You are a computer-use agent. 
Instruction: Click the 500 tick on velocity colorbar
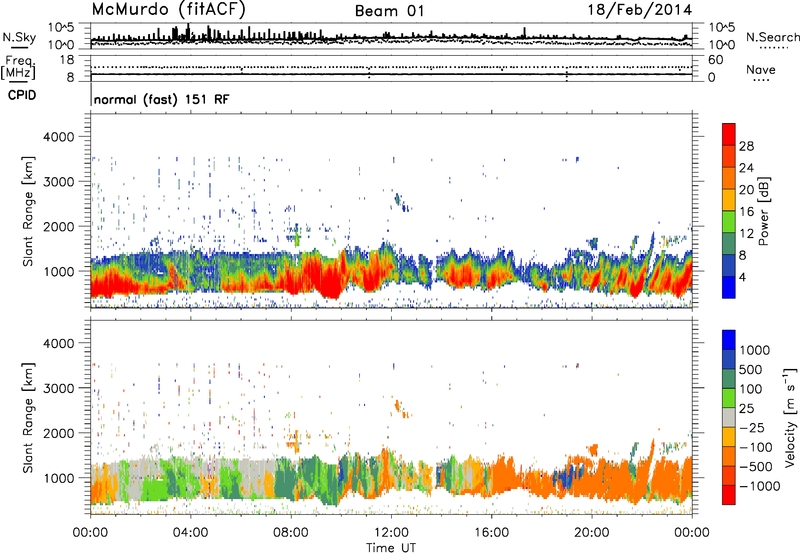click(x=751, y=369)
